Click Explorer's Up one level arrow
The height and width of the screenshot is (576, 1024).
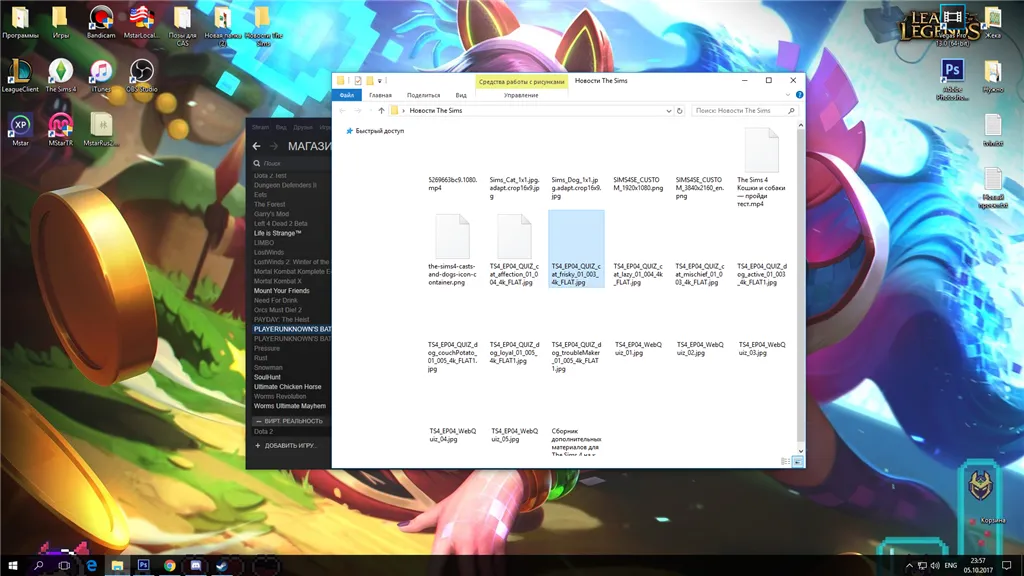381,111
